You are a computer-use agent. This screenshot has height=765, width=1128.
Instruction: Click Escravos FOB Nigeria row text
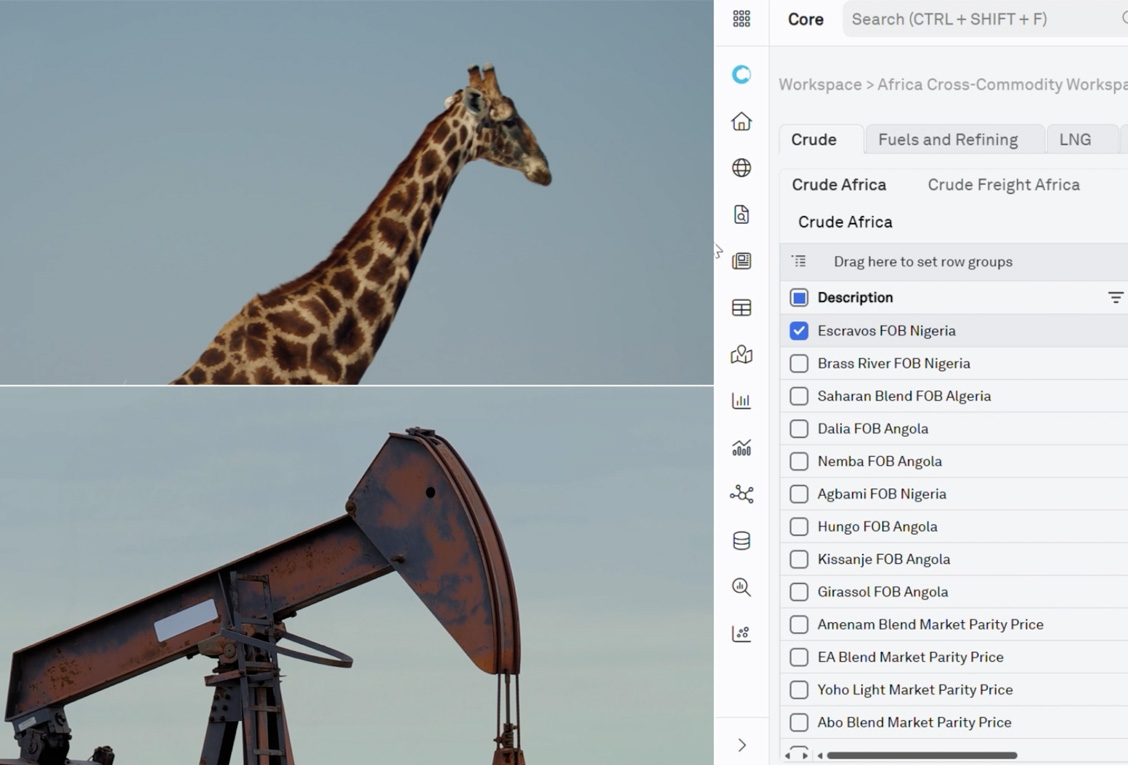coord(887,331)
